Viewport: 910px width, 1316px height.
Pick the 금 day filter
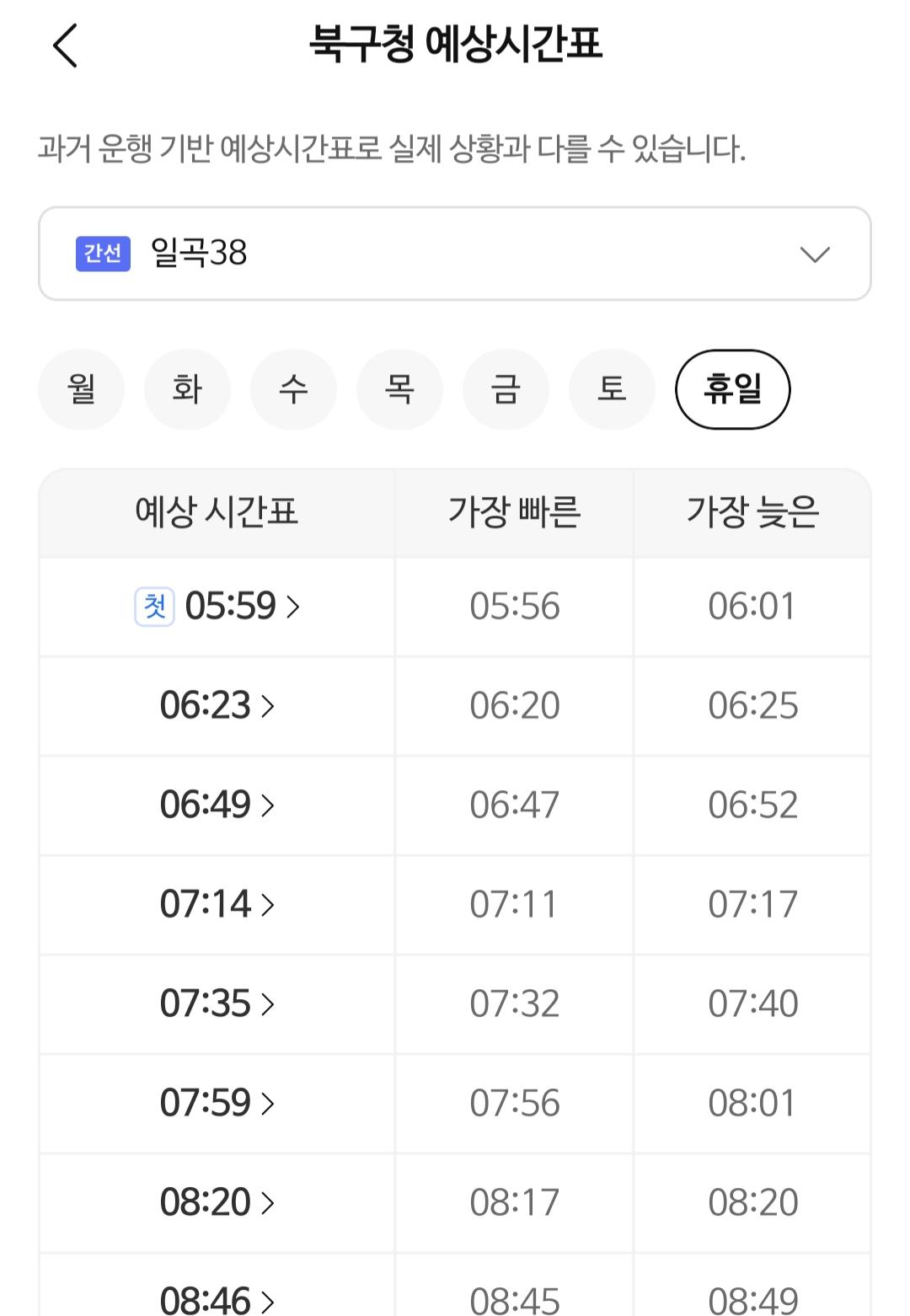pos(506,389)
